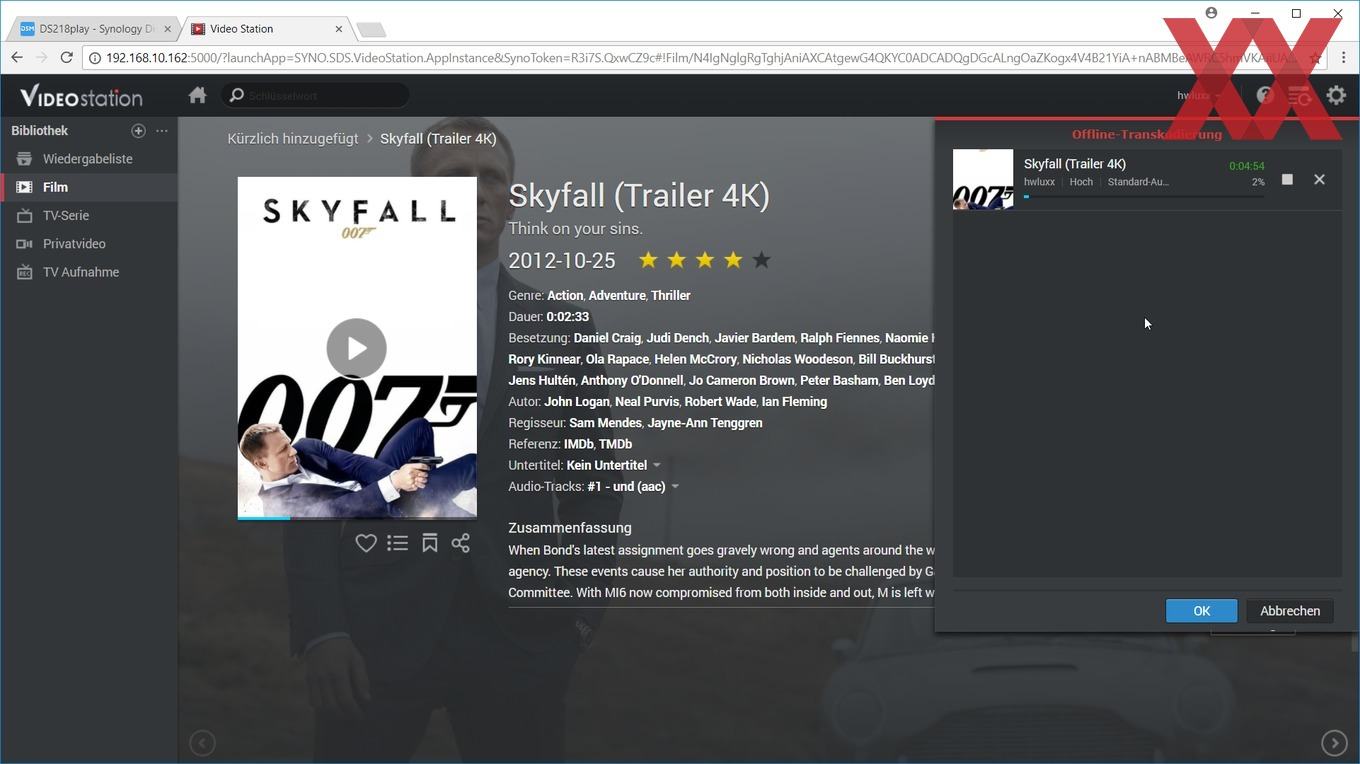Go to next movie arrow

(x=1334, y=743)
